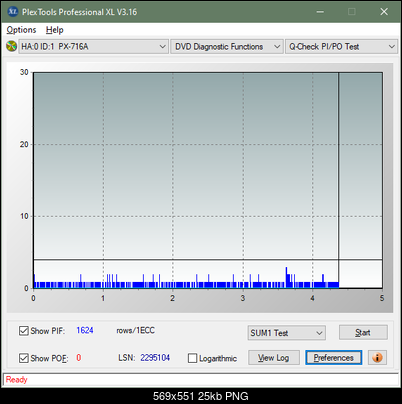
Task: Click the y-axis label 10
Action: click(x=24, y=216)
